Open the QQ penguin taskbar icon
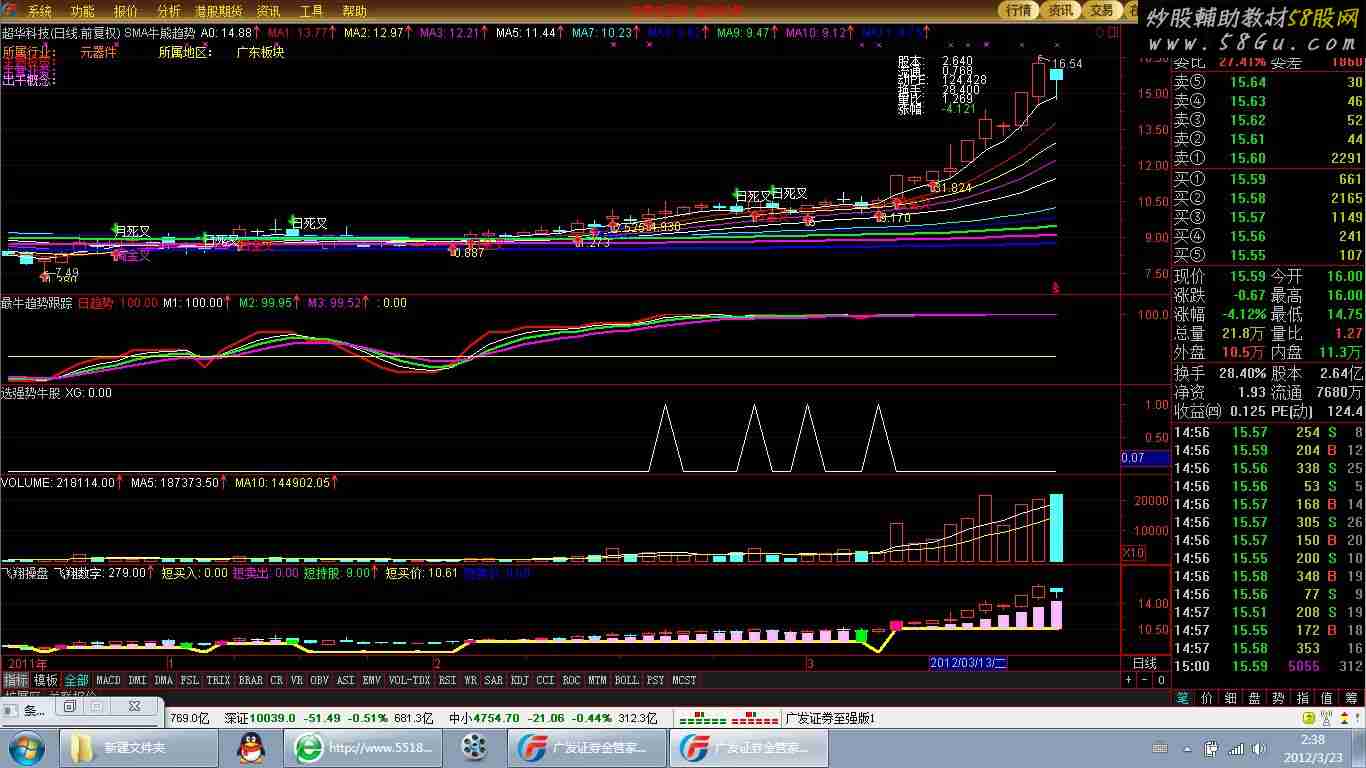1366x768 pixels. point(250,747)
